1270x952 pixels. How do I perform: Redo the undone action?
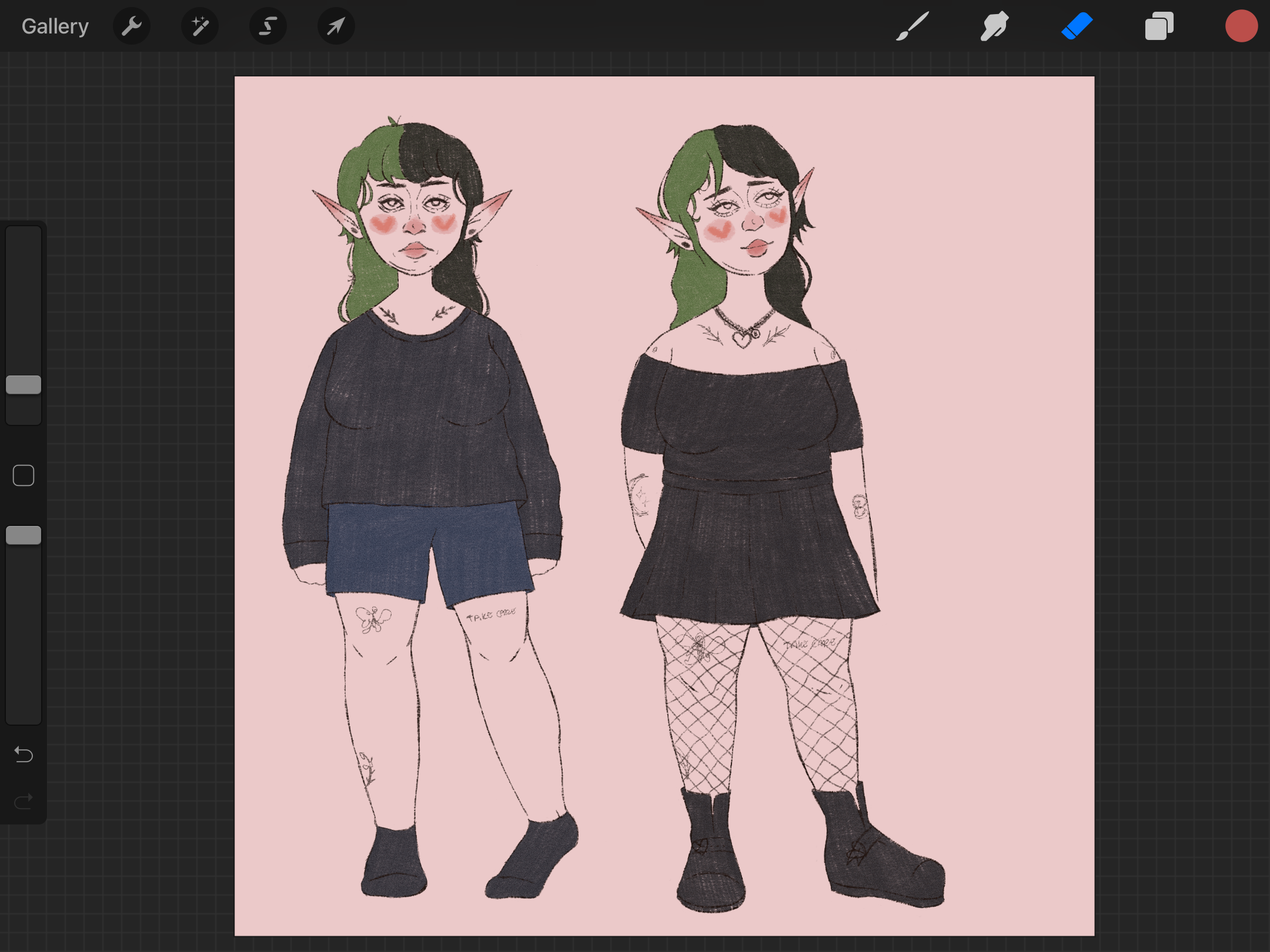point(24,801)
